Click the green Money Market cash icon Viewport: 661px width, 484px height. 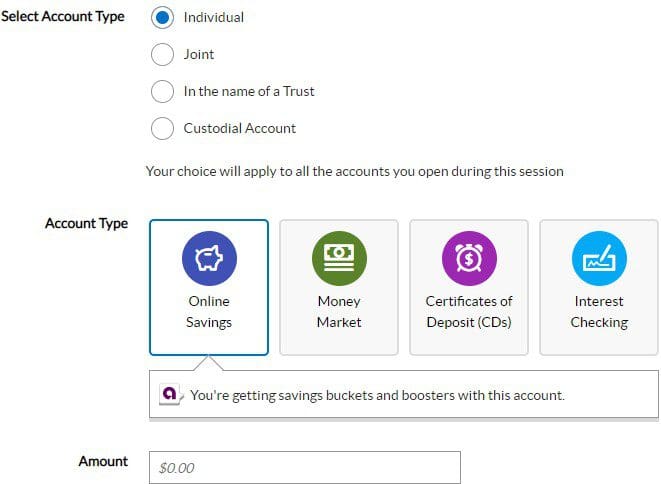coord(339,258)
